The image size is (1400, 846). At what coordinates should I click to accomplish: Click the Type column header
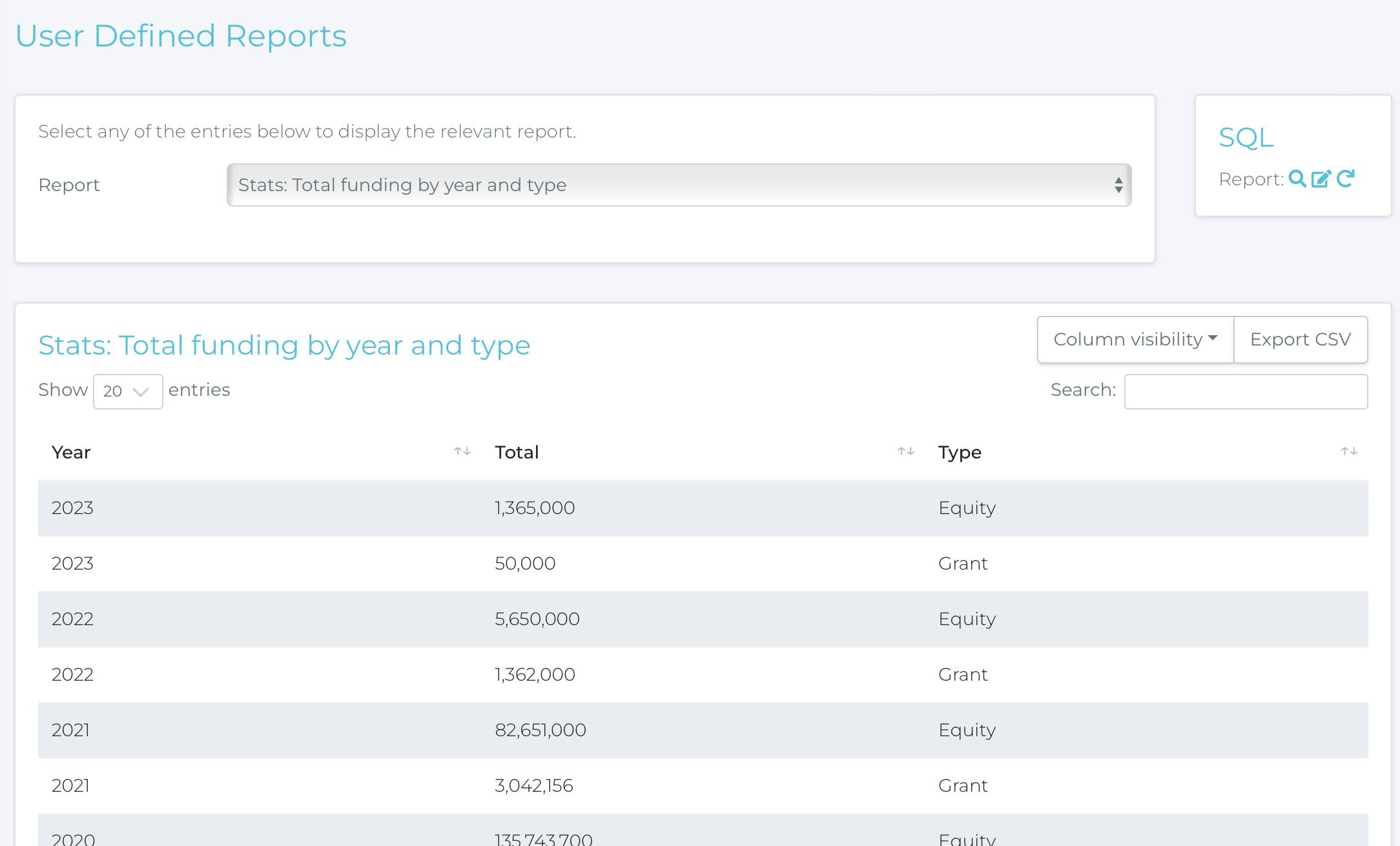click(960, 452)
